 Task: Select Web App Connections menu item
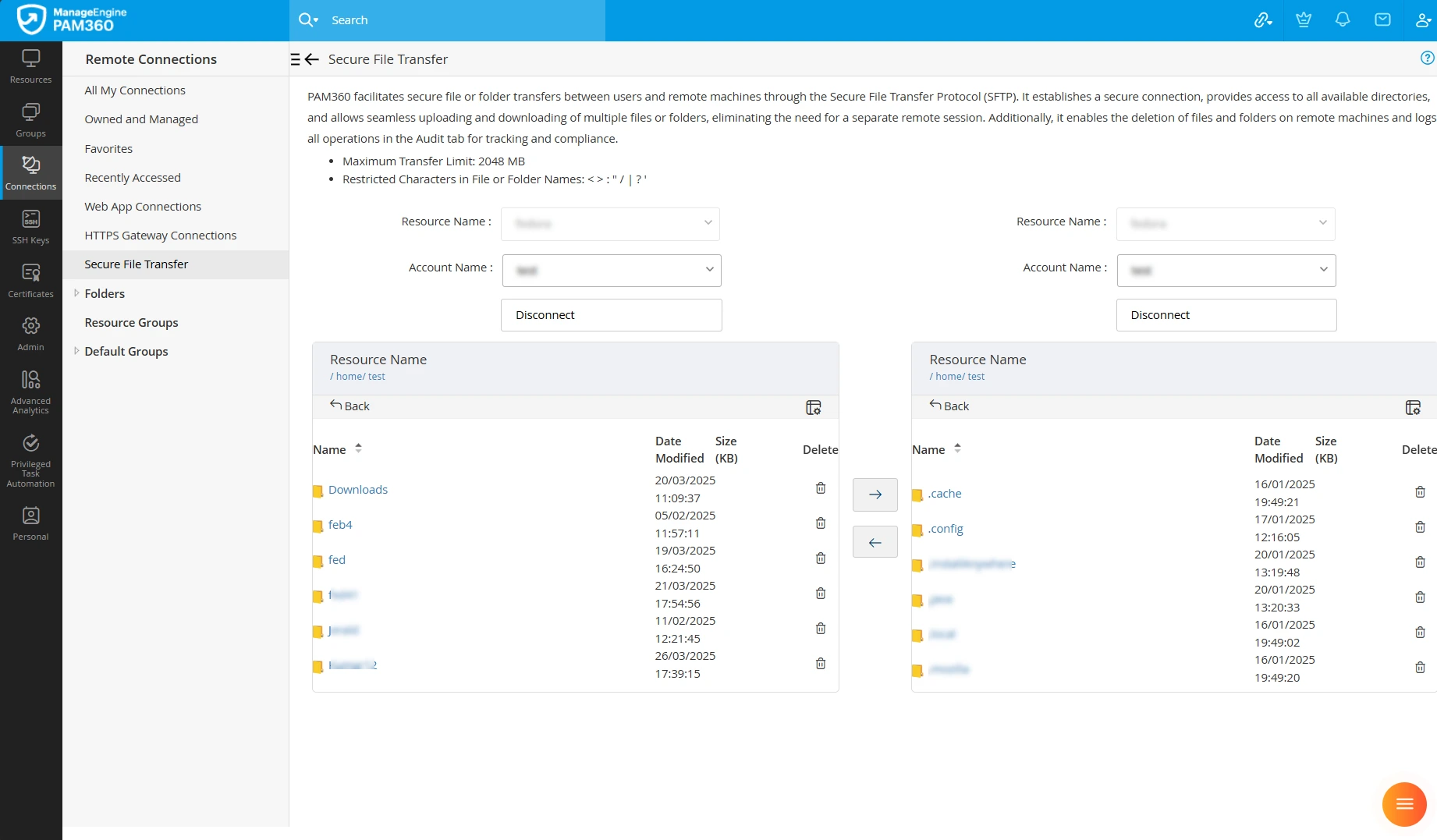143,207
